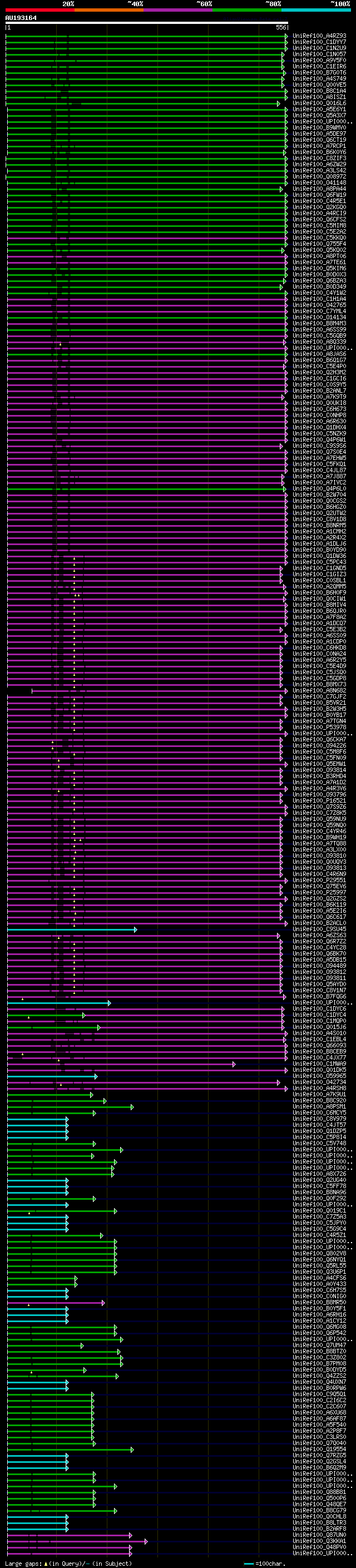This screenshot has height=1568, width=356.
Task: Click the query end position 556
Action: 281,27
